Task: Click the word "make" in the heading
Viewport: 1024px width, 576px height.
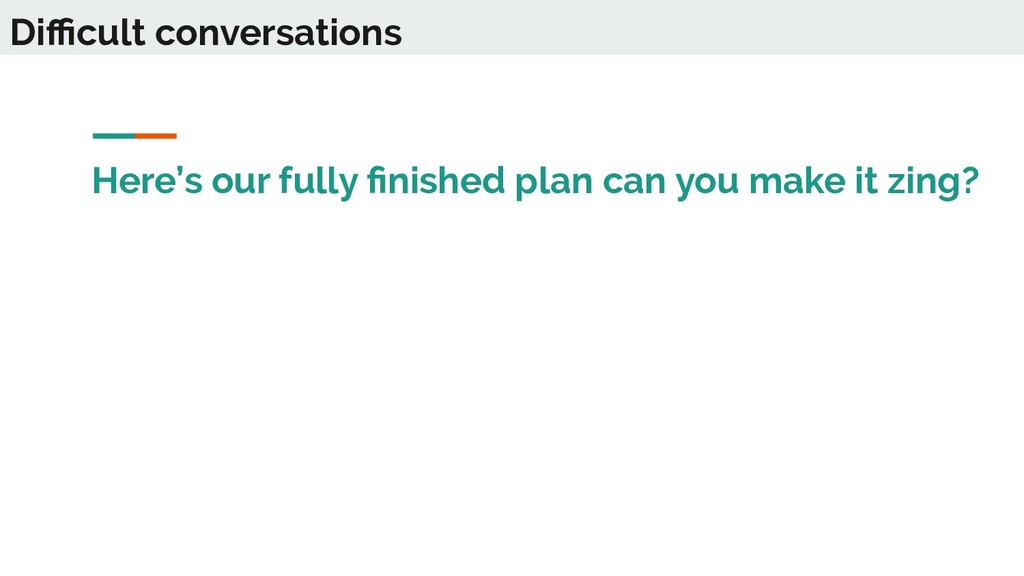Action: (797, 180)
